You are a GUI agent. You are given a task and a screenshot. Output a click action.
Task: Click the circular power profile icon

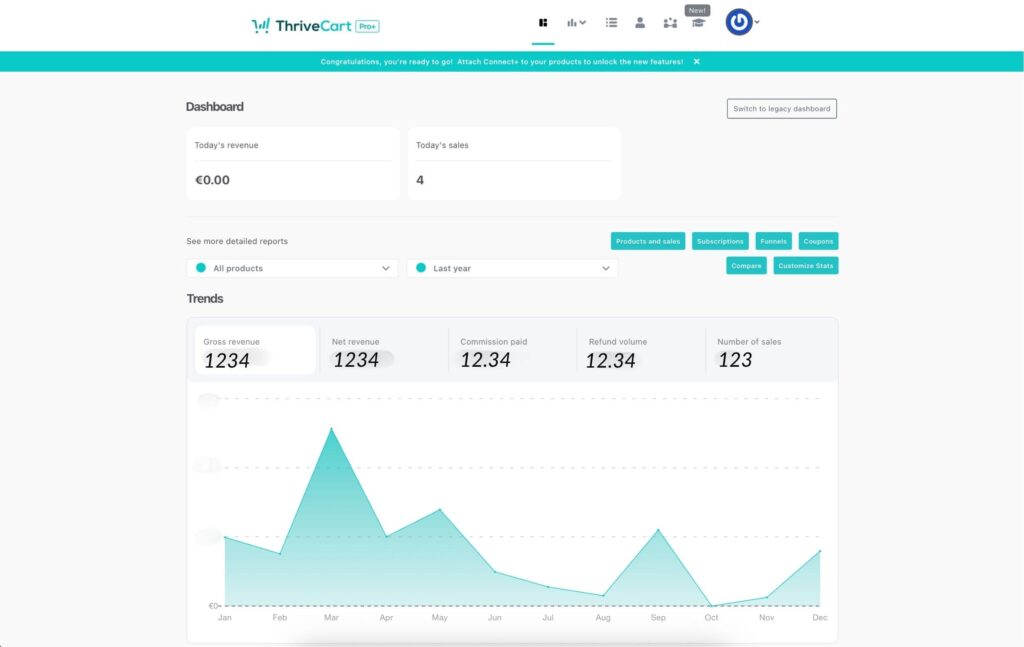(x=738, y=21)
